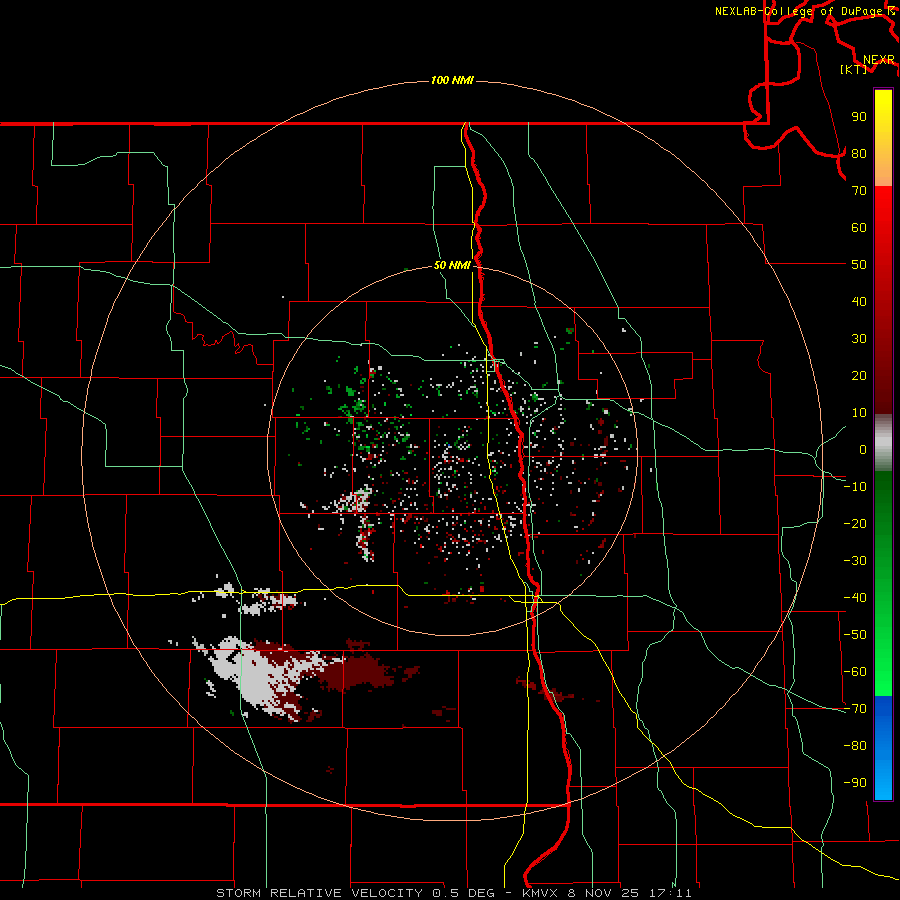
Task: Pick the blue segment at the scale bottom
Action: pos(883,748)
